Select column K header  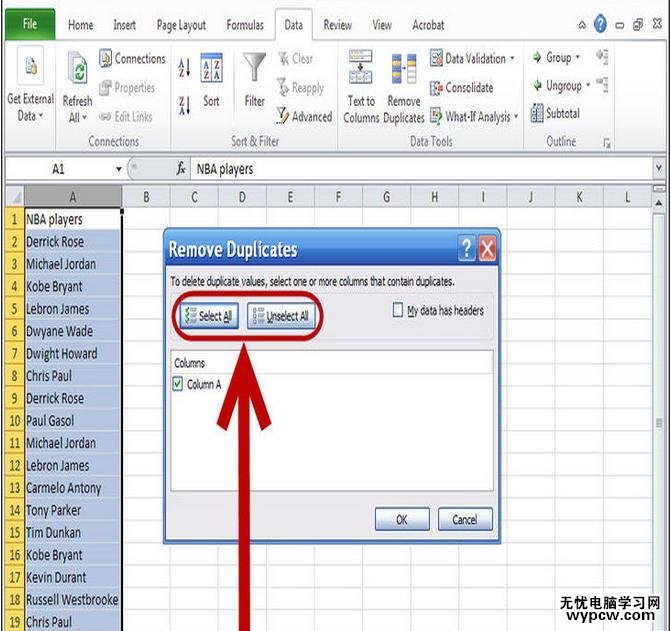click(x=579, y=197)
